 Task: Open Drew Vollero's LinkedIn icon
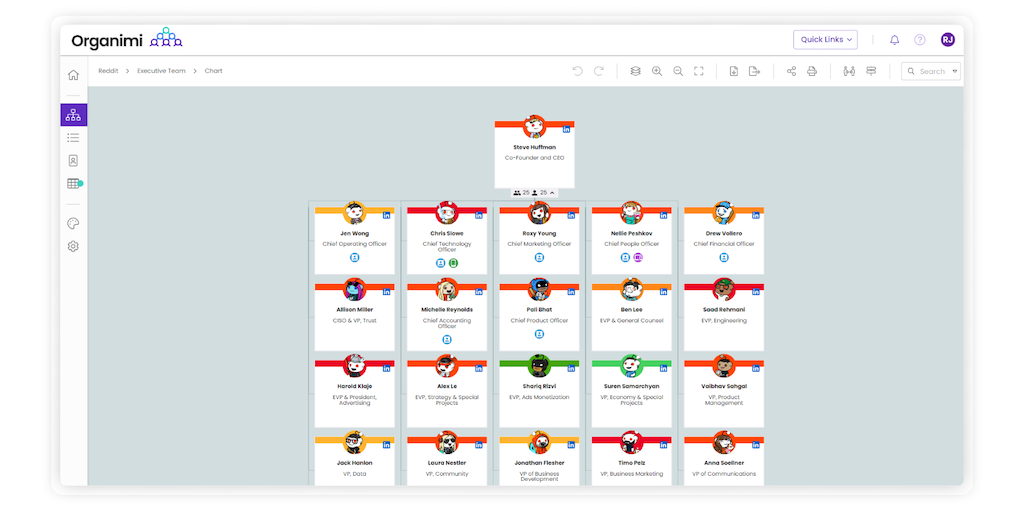[x=756, y=216]
